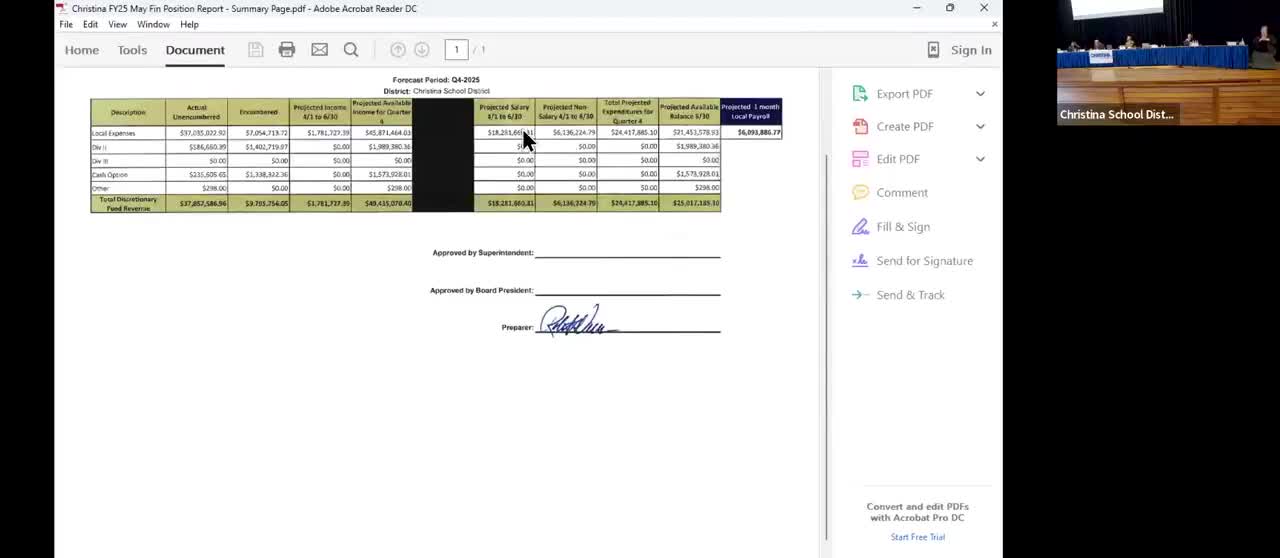Expand the Create PDF section

(980, 127)
